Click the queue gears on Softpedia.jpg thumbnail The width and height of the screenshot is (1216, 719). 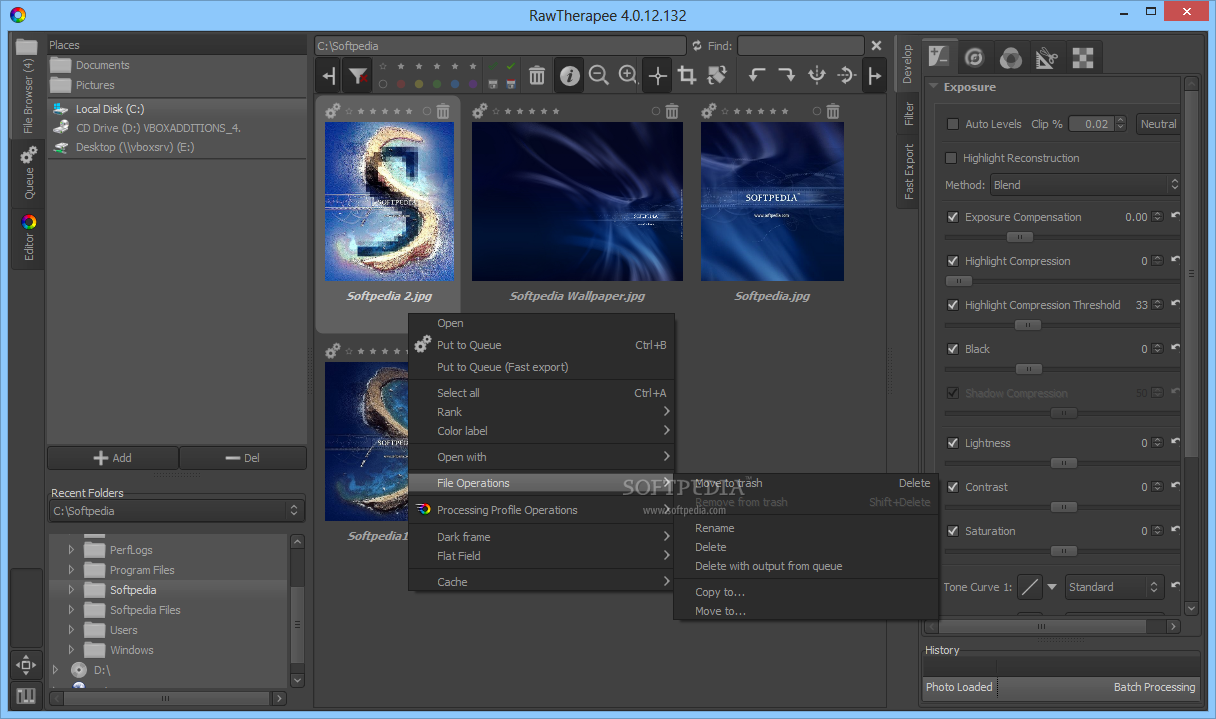(709, 111)
